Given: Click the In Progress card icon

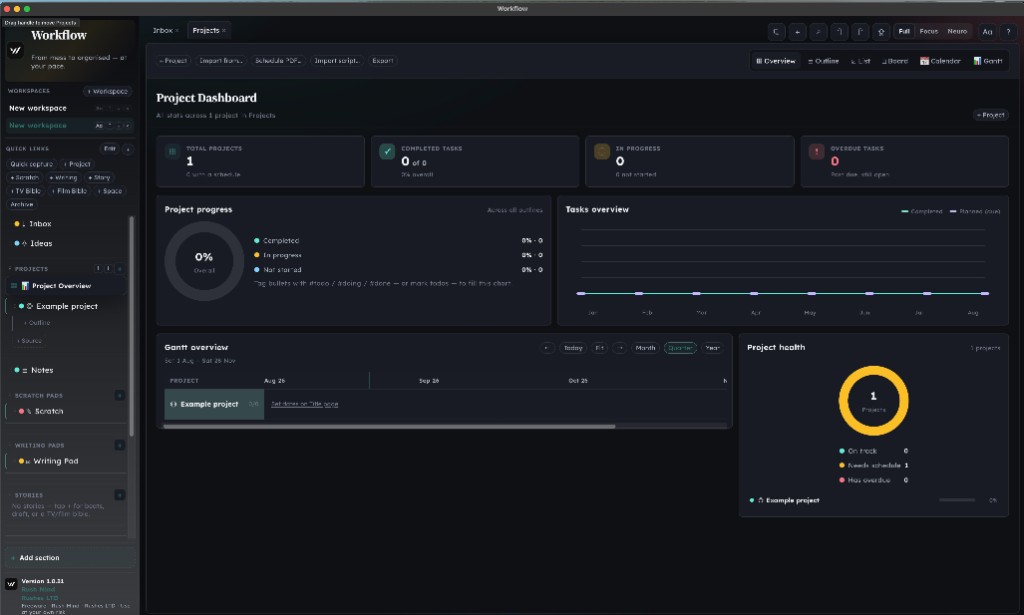Looking at the screenshot, I should pyautogui.click(x=602, y=151).
